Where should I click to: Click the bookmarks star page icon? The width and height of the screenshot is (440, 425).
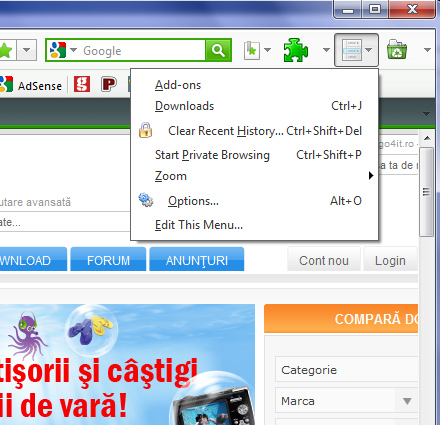(x=252, y=50)
